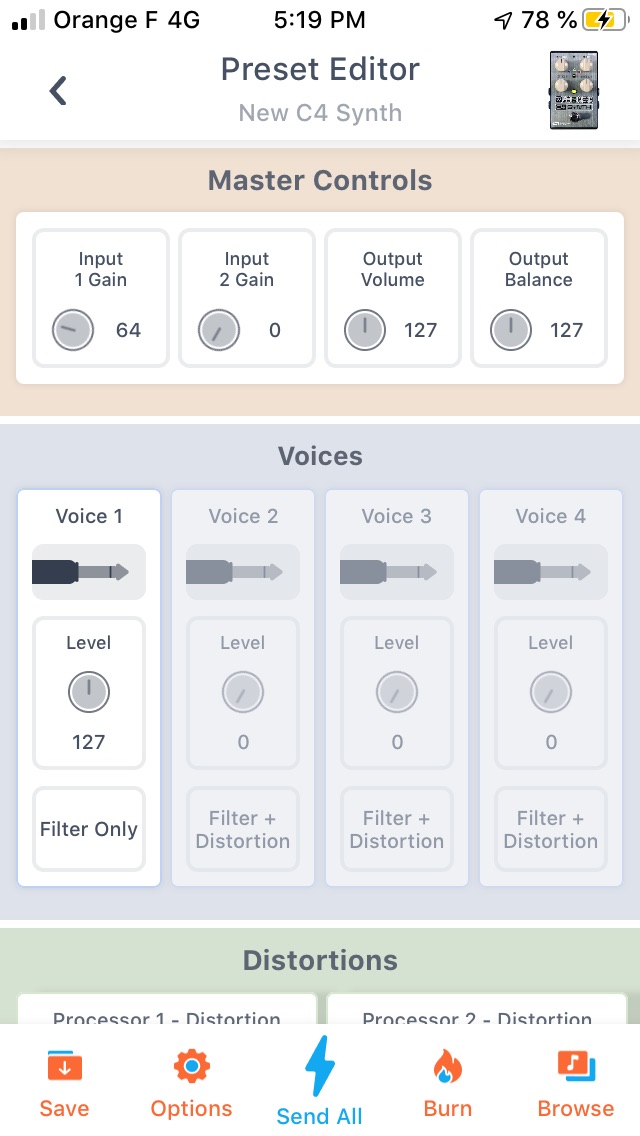The width and height of the screenshot is (640, 1136).
Task: Open the Options gear
Action: click(x=191, y=1080)
